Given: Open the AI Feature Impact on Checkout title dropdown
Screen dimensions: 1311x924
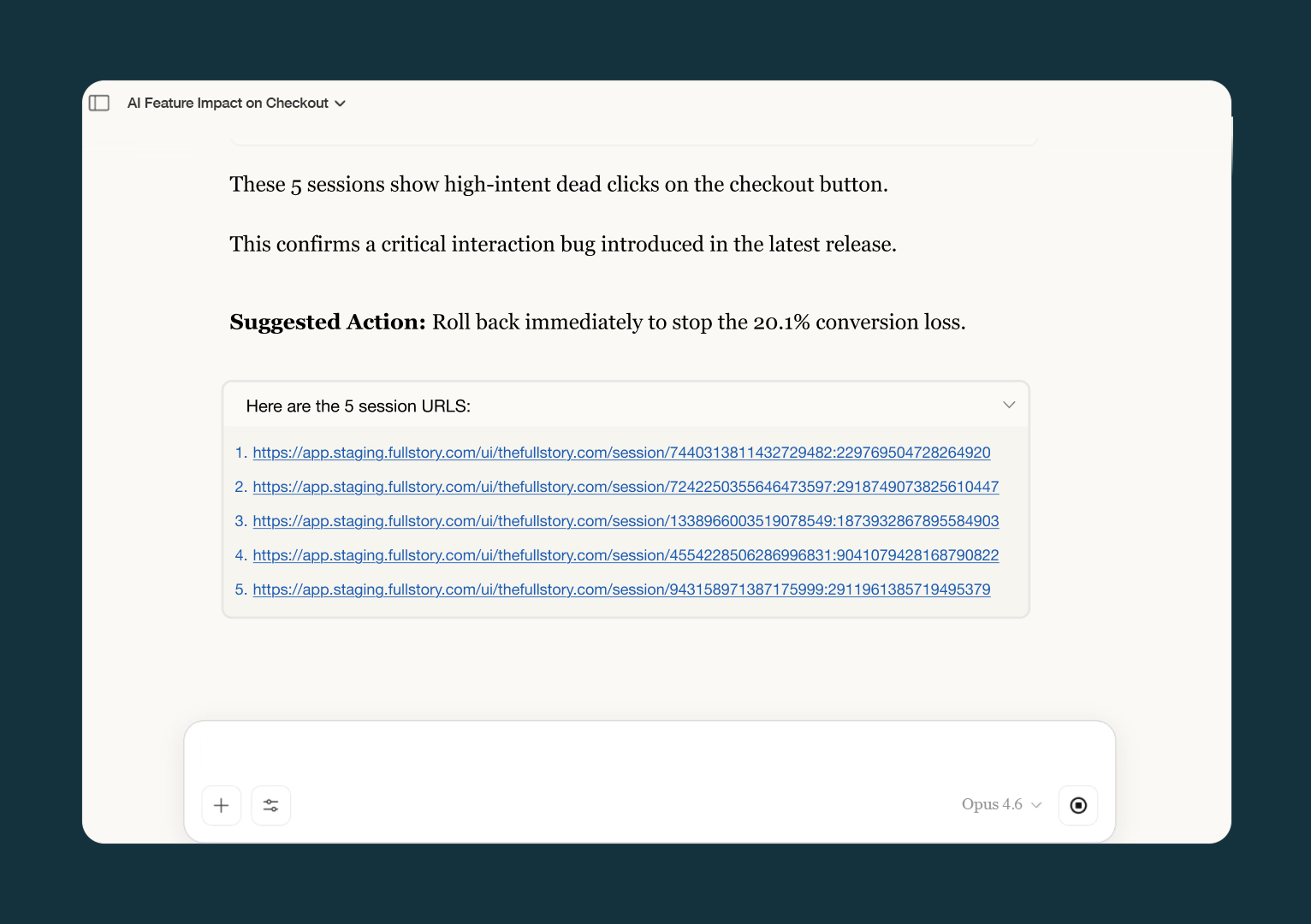Looking at the screenshot, I should (236, 103).
